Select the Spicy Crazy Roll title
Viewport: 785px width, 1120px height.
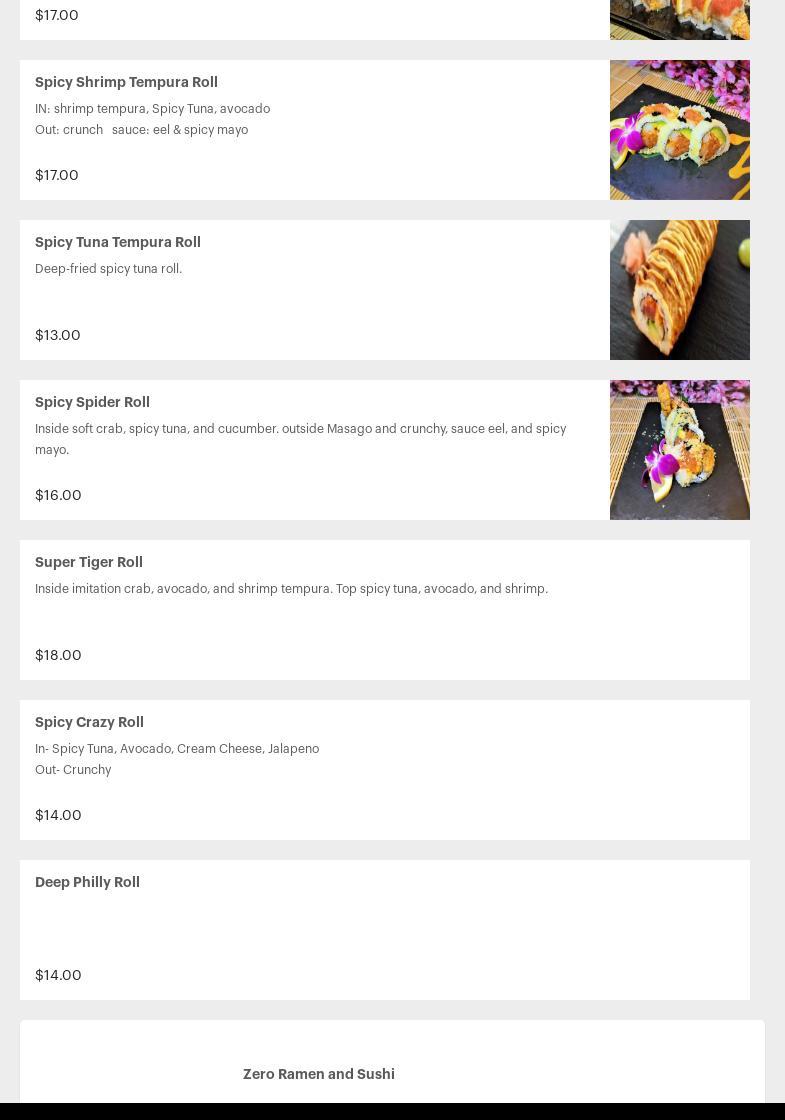click(89, 722)
